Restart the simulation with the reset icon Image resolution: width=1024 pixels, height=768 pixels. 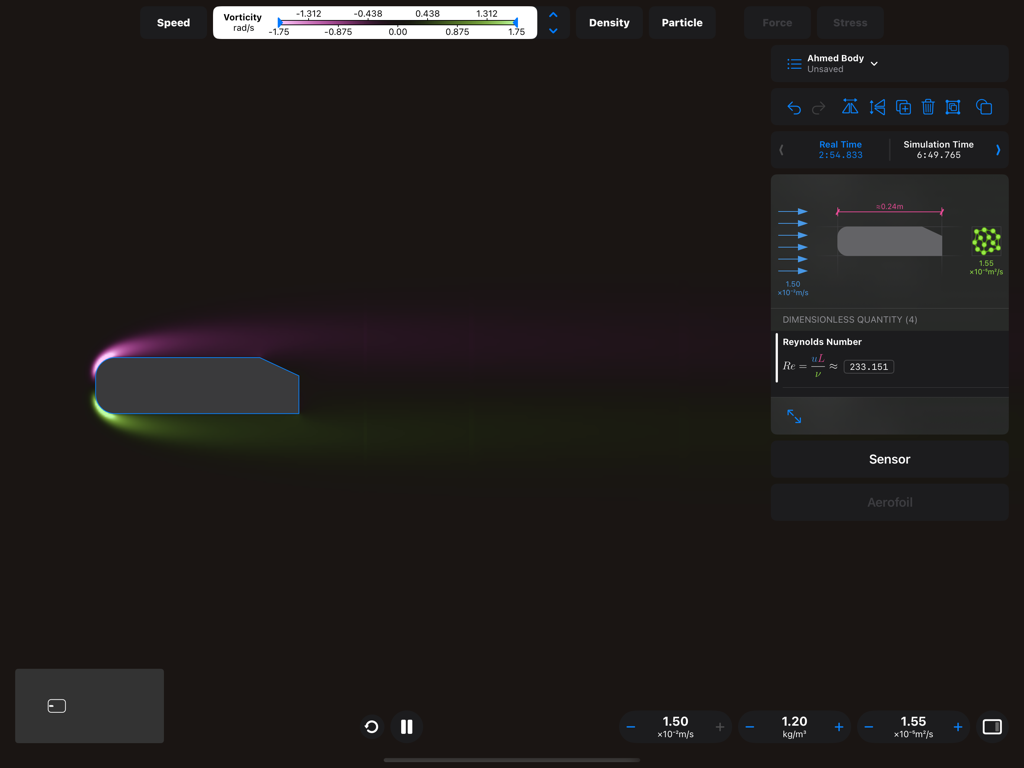click(371, 727)
